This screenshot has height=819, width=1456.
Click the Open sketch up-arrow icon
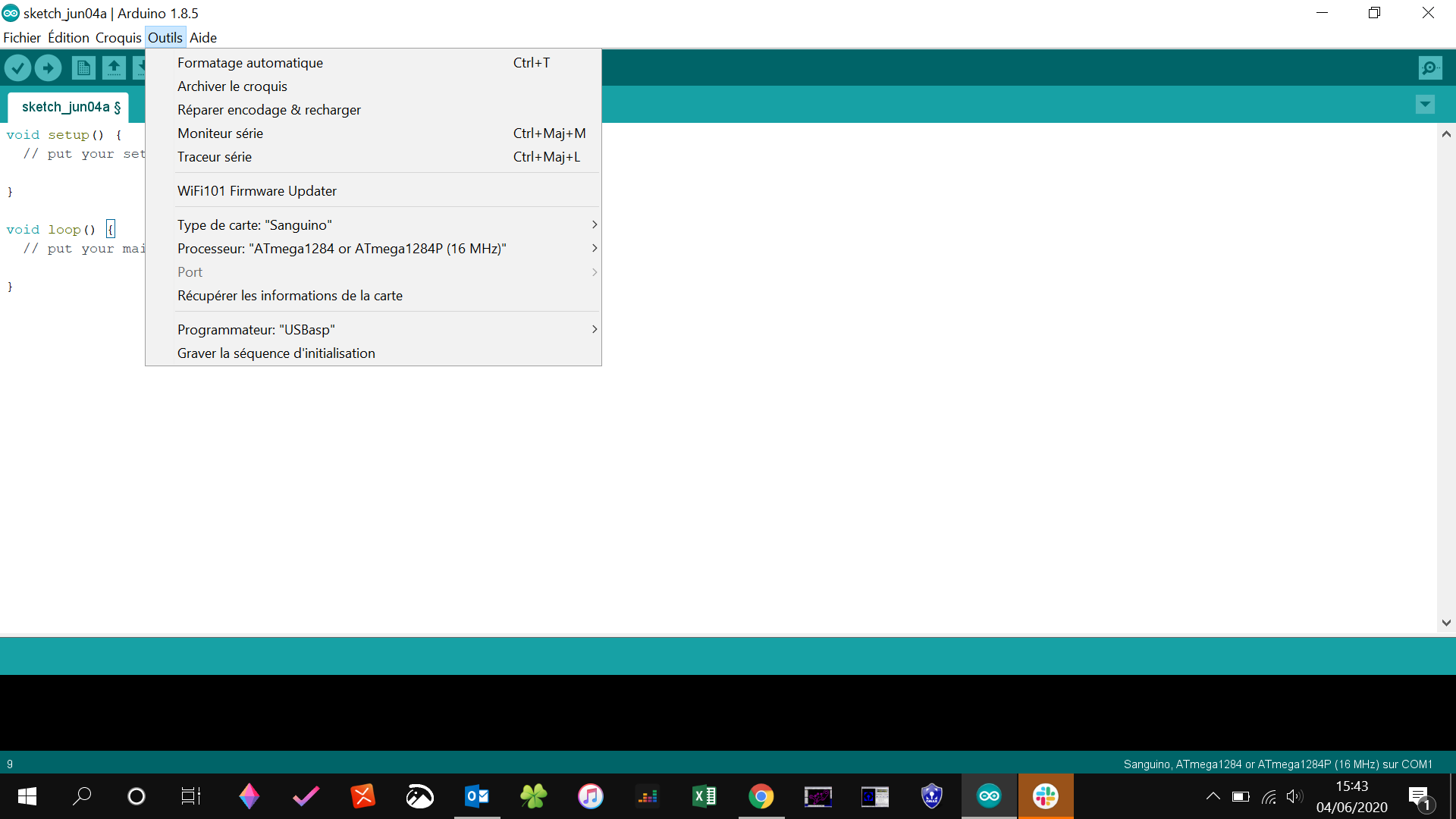tap(114, 68)
